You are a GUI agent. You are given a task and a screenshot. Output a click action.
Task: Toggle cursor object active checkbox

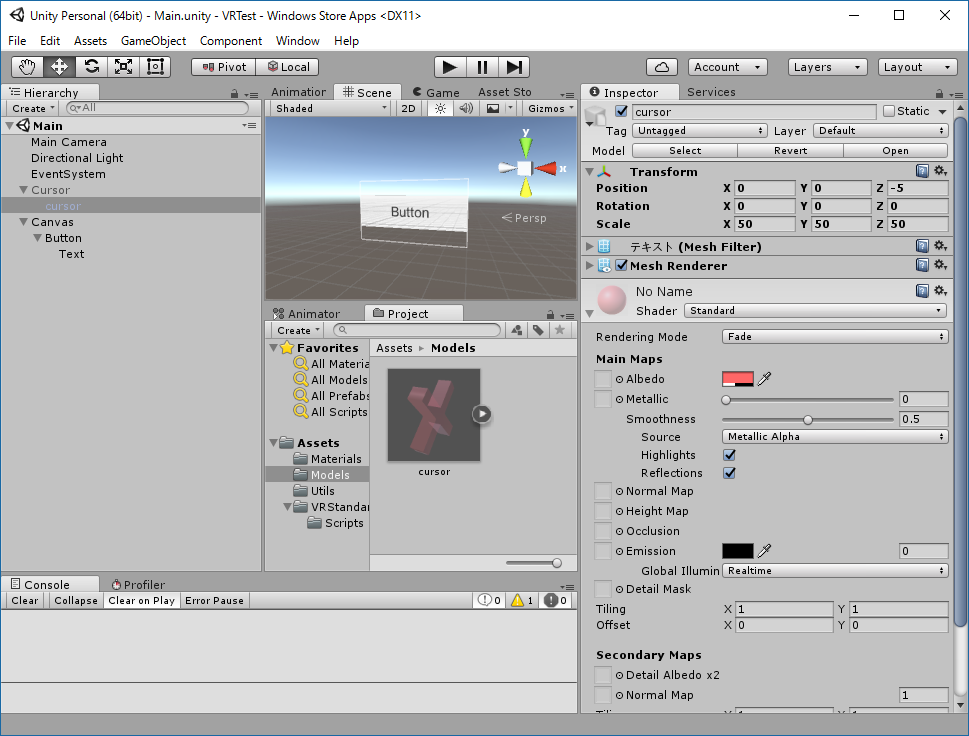(622, 111)
